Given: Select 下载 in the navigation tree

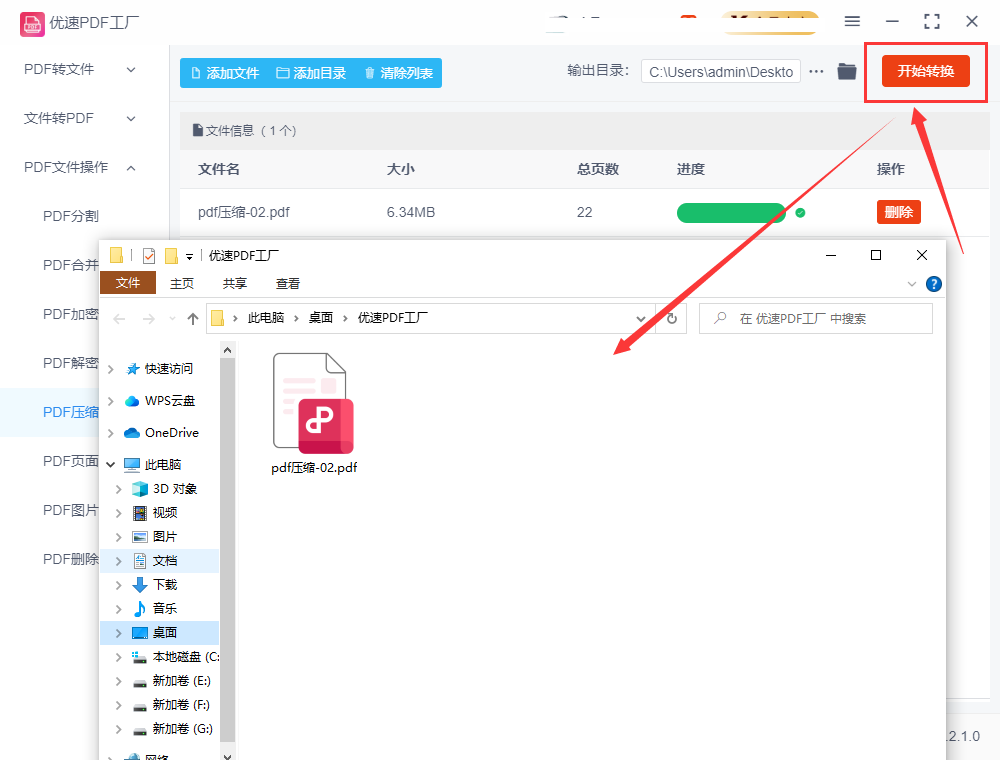Looking at the screenshot, I should tap(165, 585).
